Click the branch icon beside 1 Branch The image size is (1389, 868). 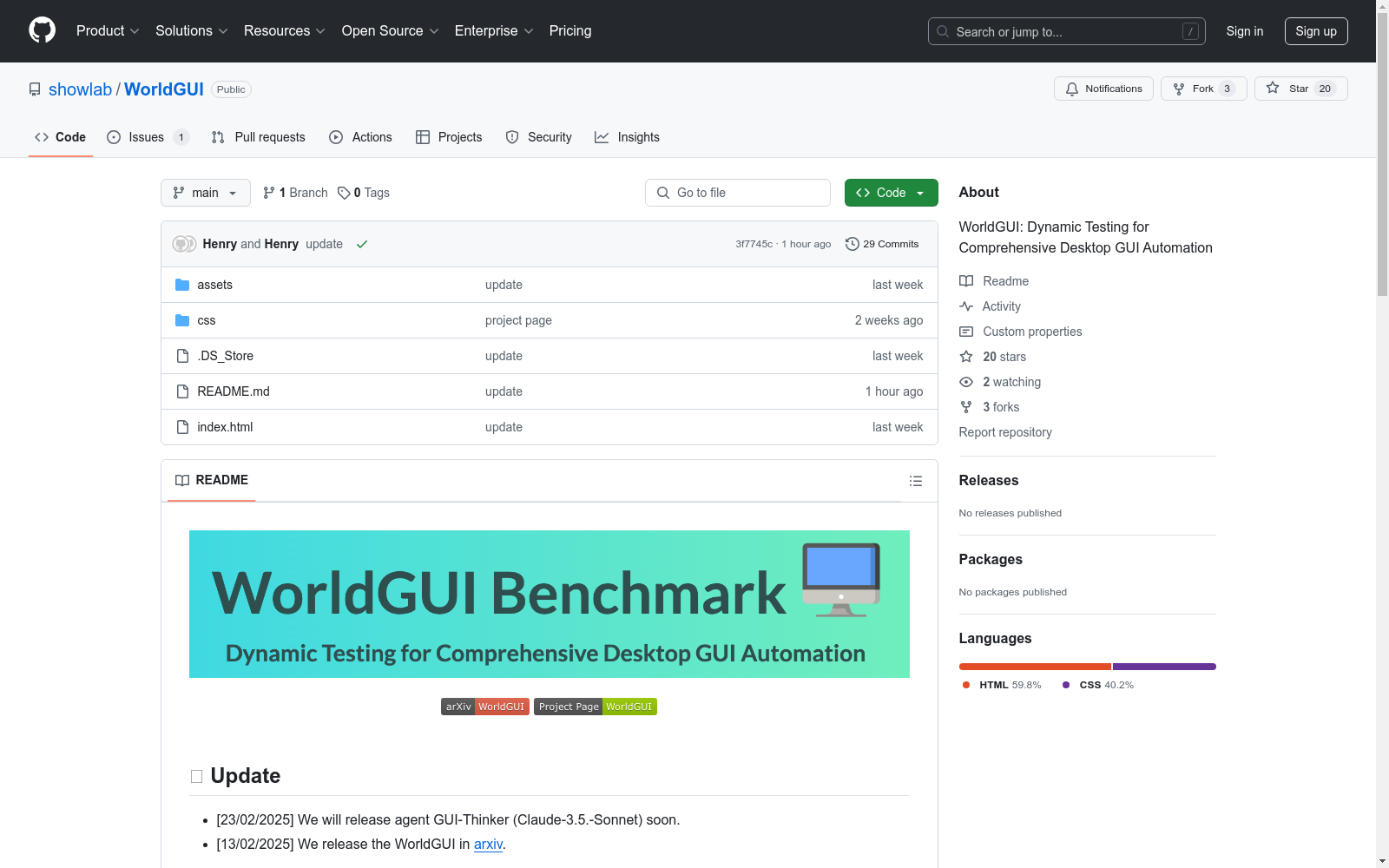click(269, 193)
